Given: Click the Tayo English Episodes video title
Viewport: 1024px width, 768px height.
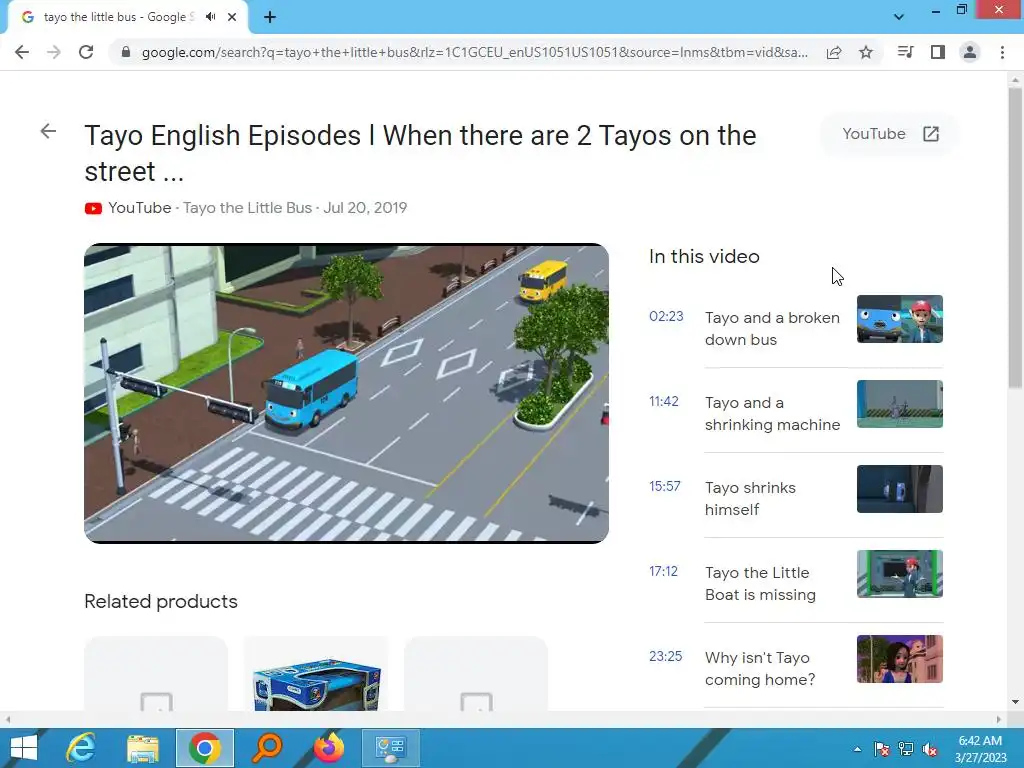Looking at the screenshot, I should tap(420, 153).
